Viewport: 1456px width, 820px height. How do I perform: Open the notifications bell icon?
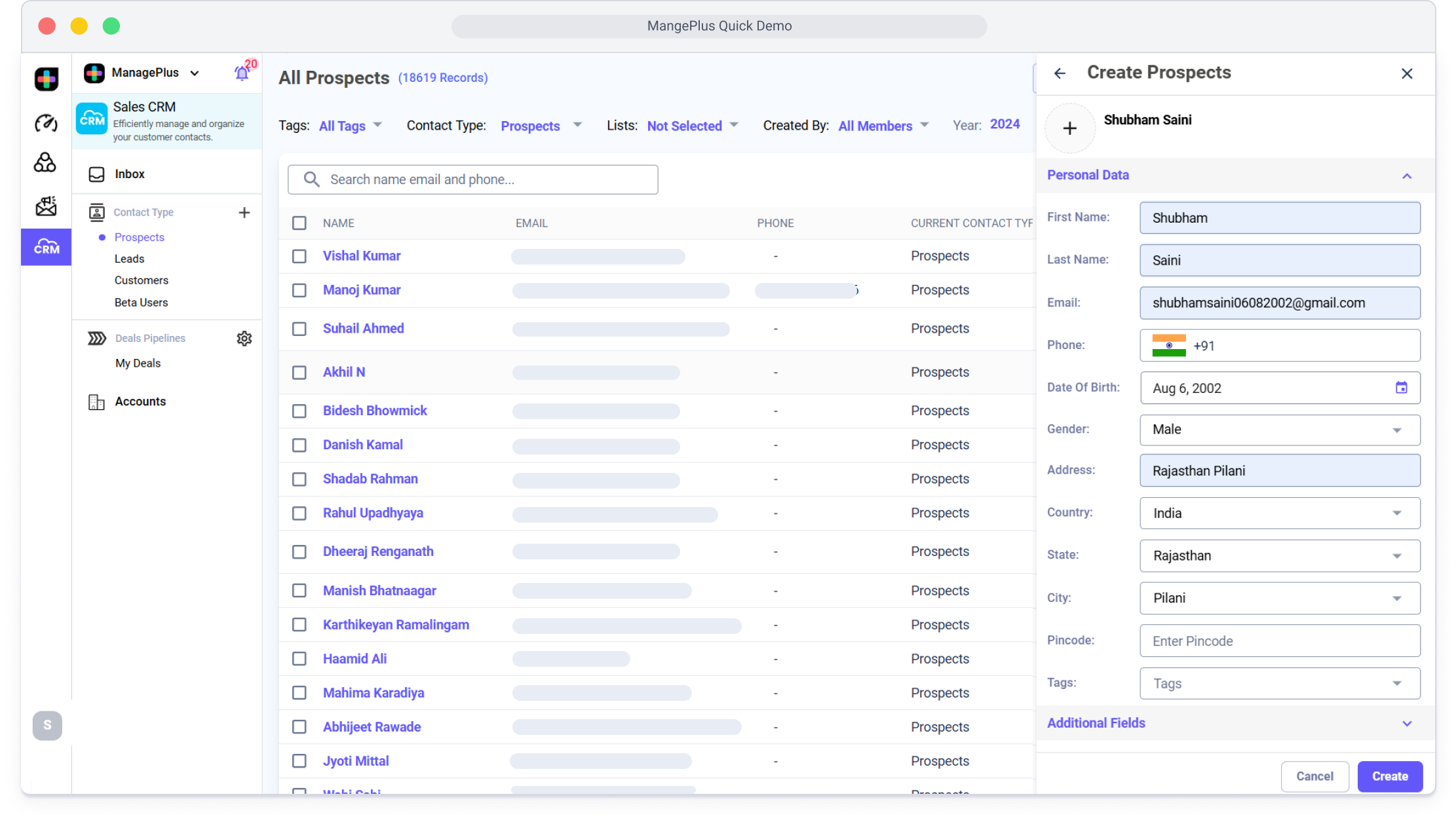(x=242, y=73)
